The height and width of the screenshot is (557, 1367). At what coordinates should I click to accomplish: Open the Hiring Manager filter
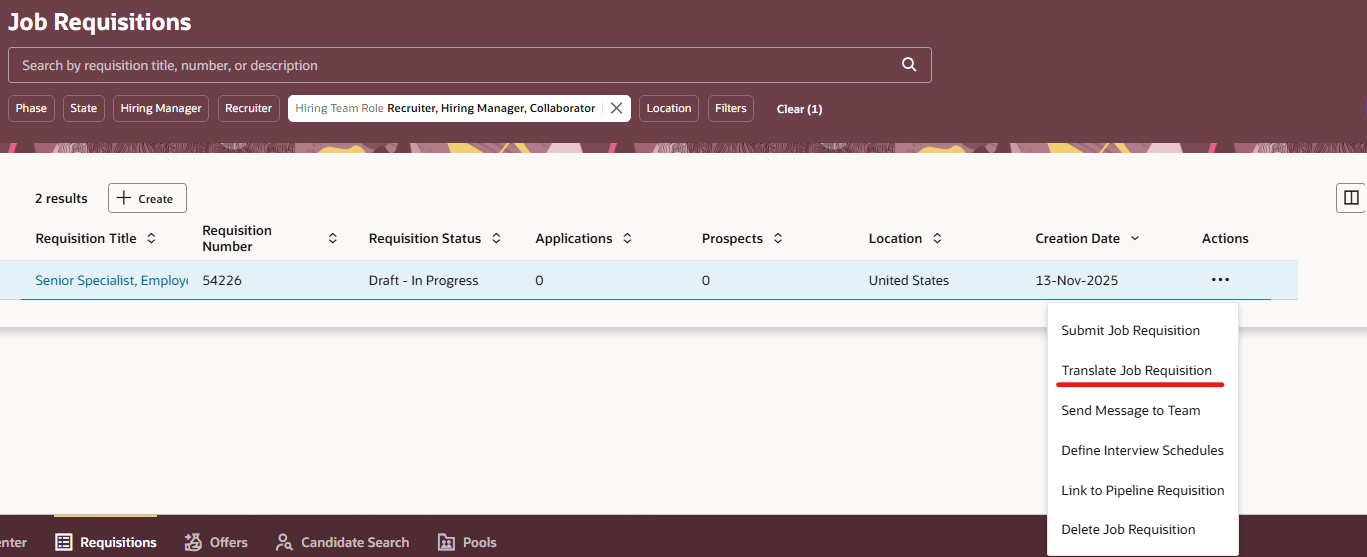[x=161, y=108]
